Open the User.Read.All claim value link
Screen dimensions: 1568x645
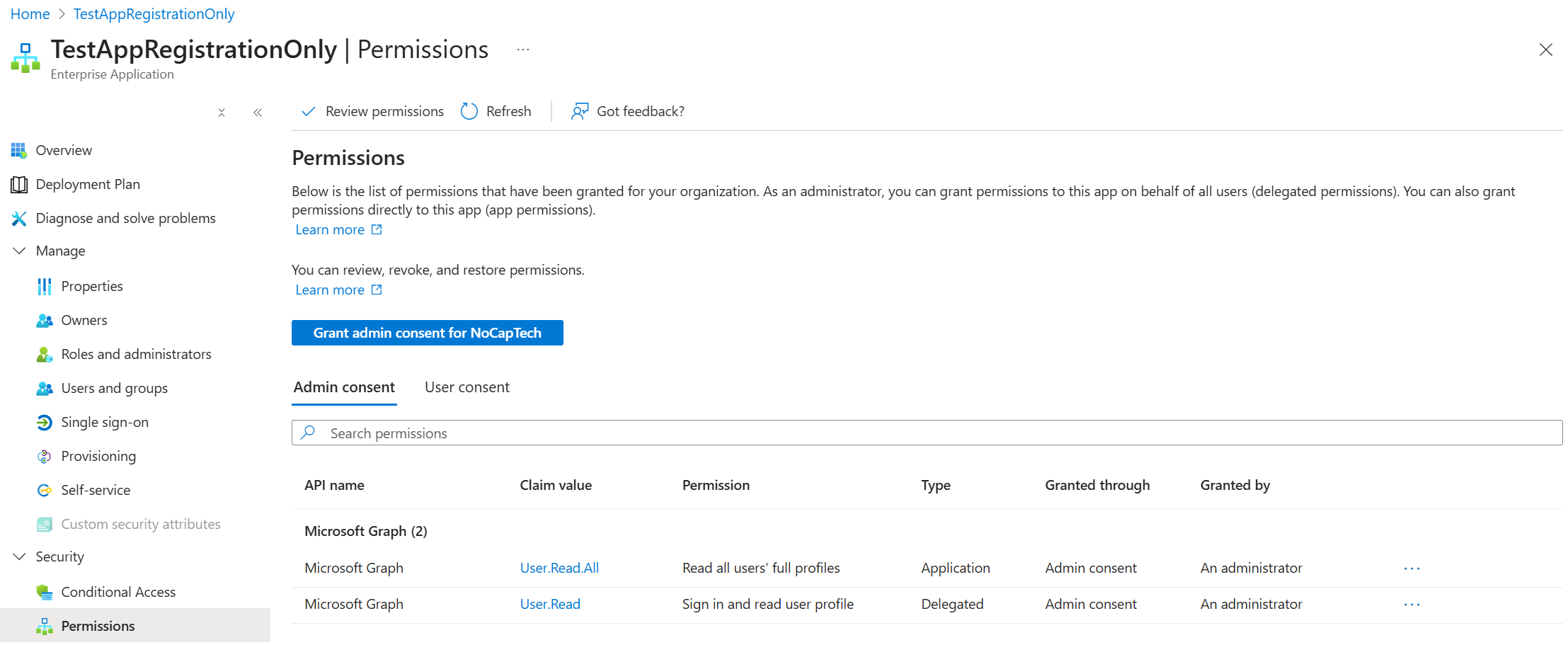click(559, 568)
